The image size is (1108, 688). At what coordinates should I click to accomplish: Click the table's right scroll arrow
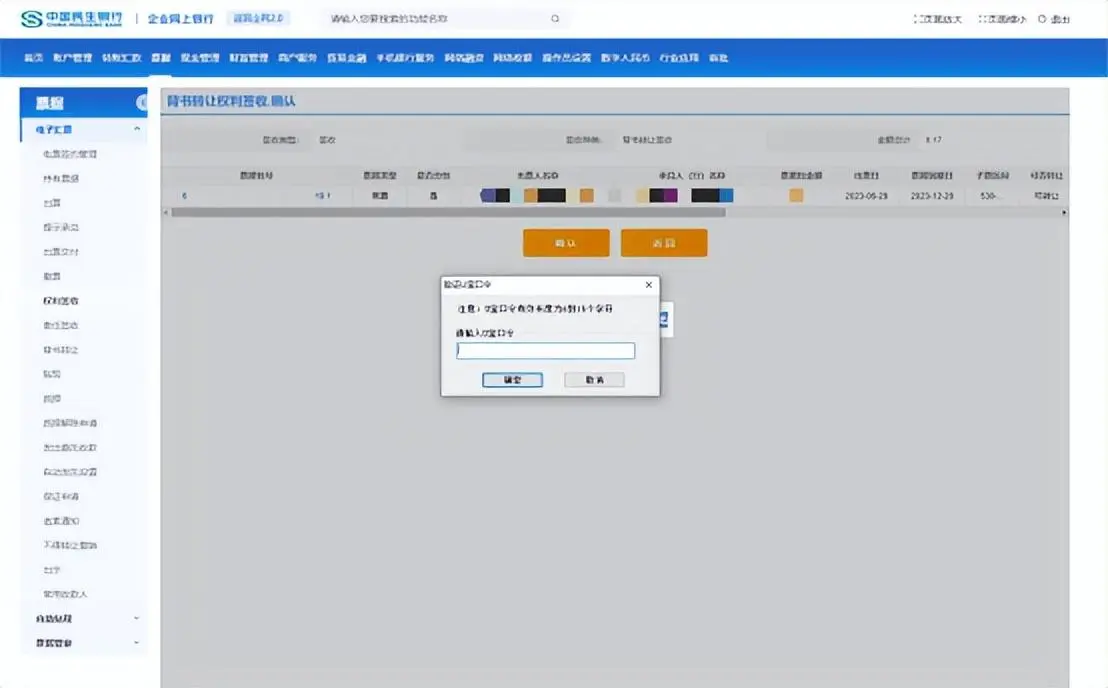coord(1063,212)
